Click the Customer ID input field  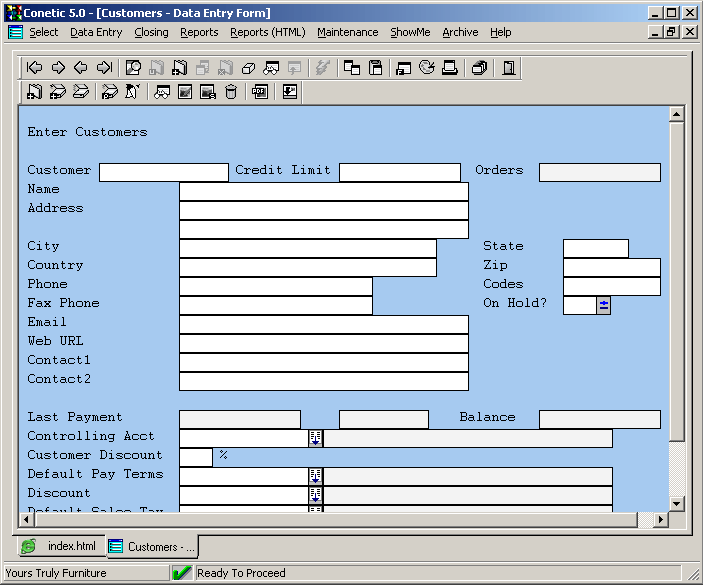click(x=164, y=172)
